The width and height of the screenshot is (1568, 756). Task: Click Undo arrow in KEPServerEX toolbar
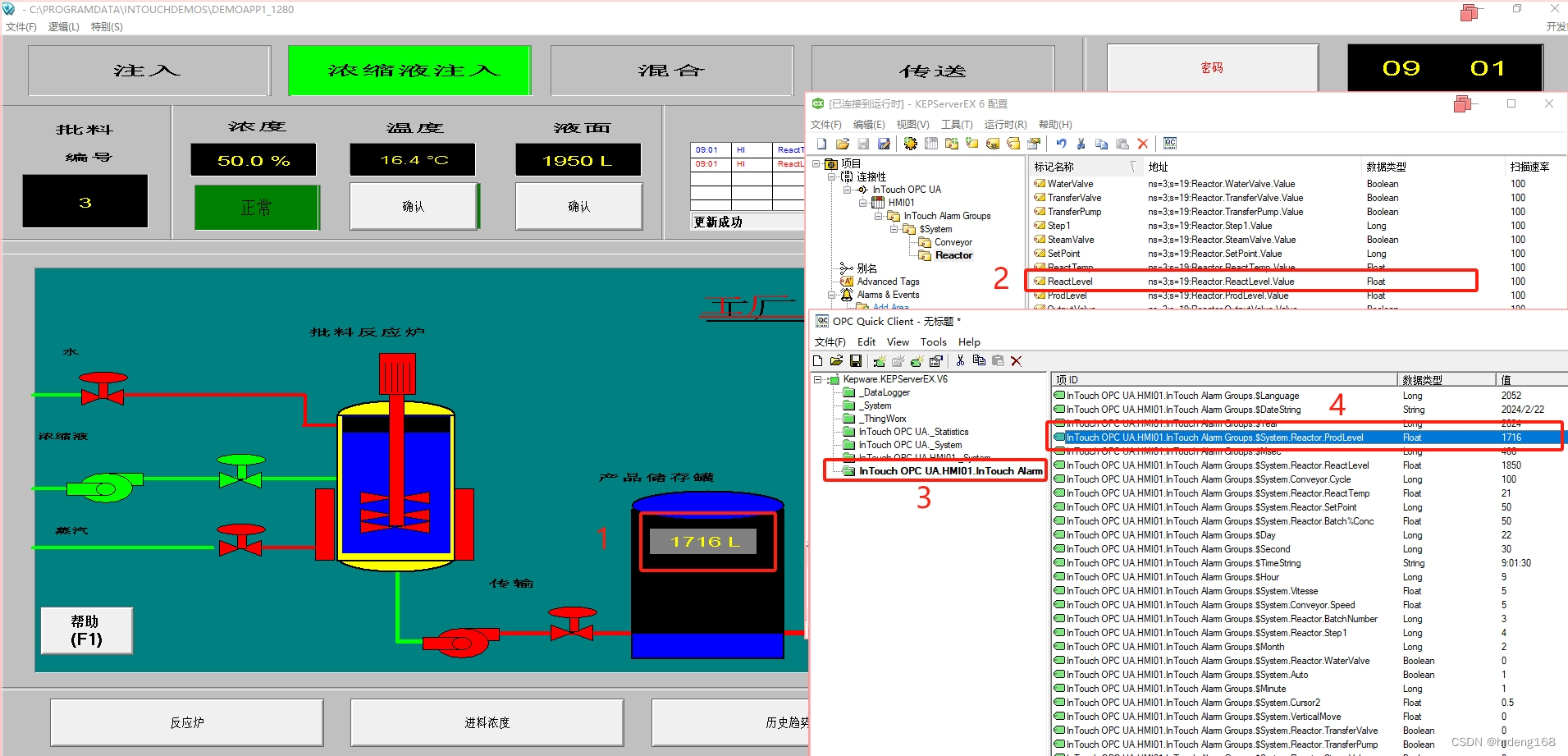point(1062,144)
